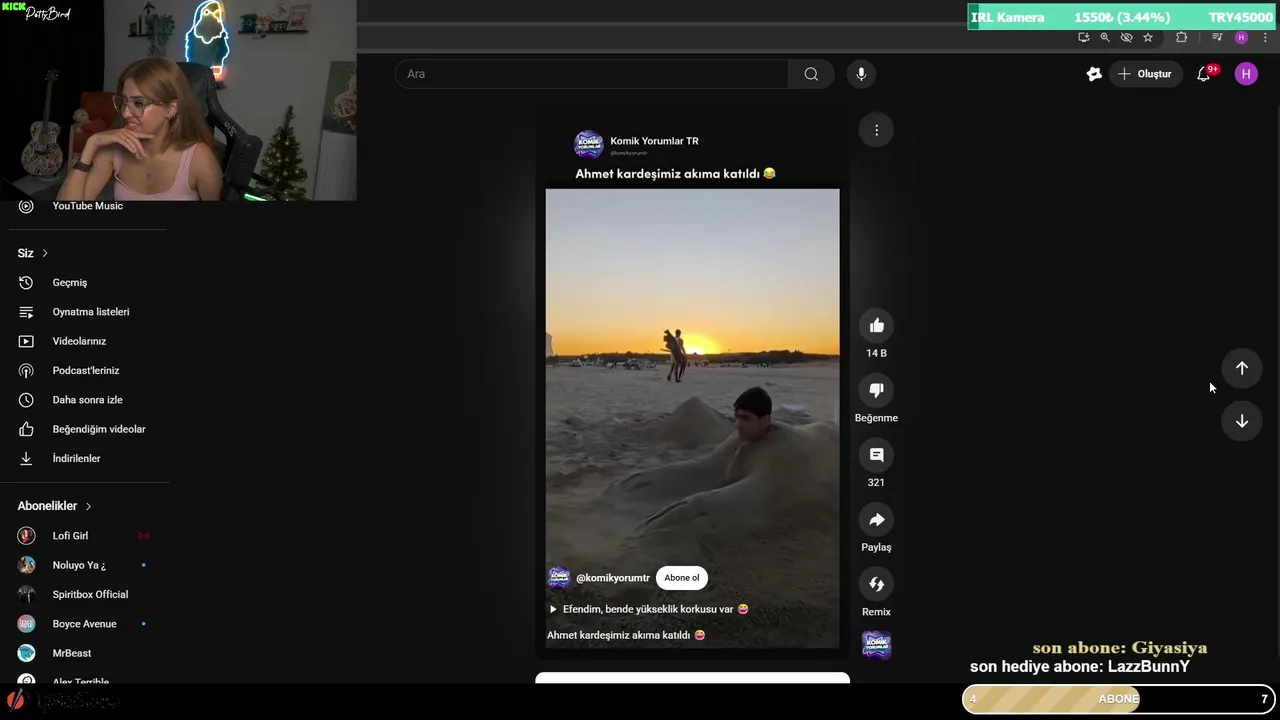Viewport: 1280px width, 720px height.
Task: Open the three-dot menu on the Short
Action: coord(876,130)
